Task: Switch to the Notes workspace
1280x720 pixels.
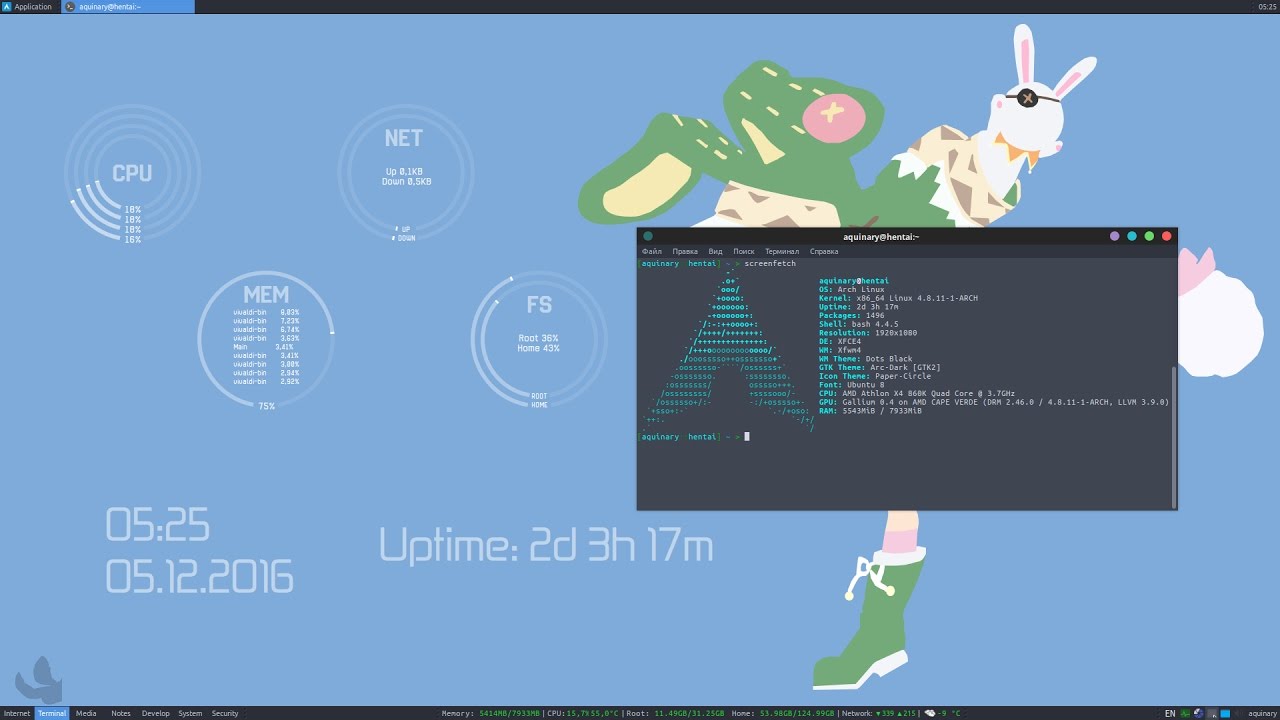Action: click(121, 713)
